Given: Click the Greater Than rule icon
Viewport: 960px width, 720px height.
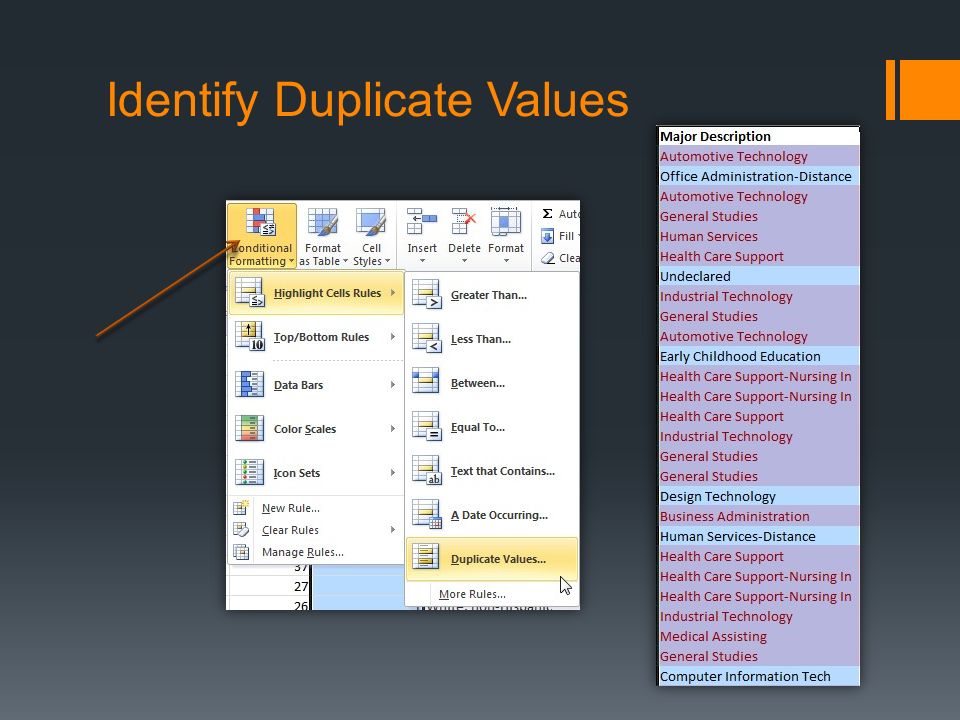Looking at the screenshot, I should tap(426, 294).
